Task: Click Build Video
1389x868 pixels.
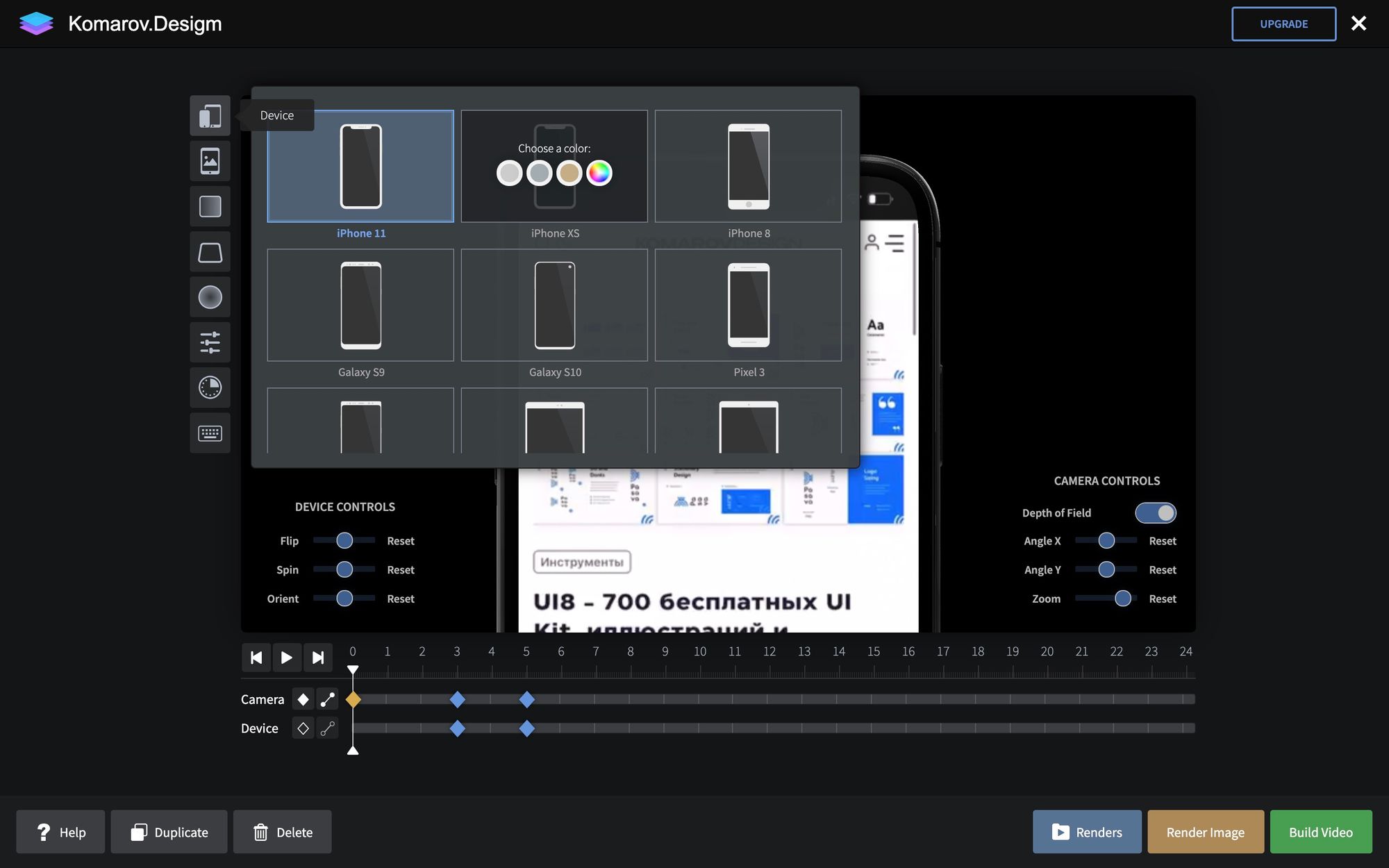Action: pyautogui.click(x=1321, y=832)
